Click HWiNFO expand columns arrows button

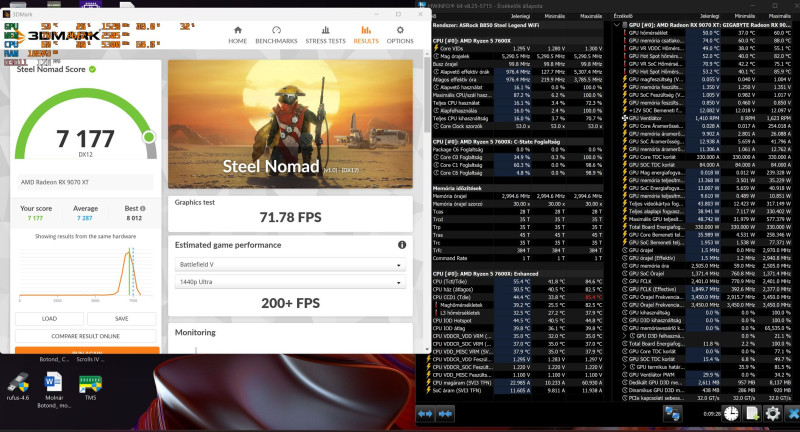tap(426, 414)
